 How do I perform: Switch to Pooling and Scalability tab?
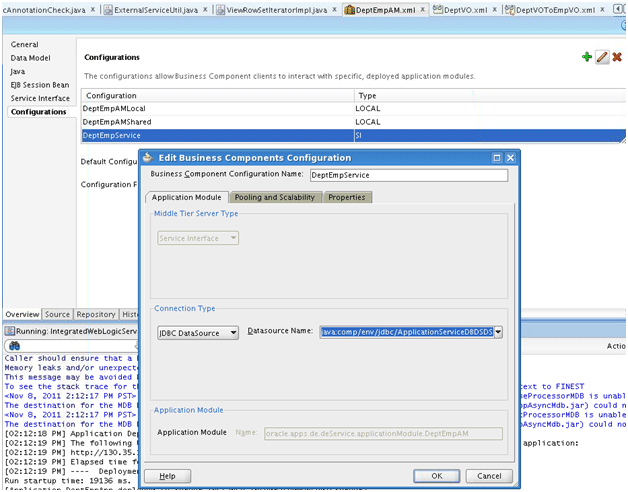274,197
